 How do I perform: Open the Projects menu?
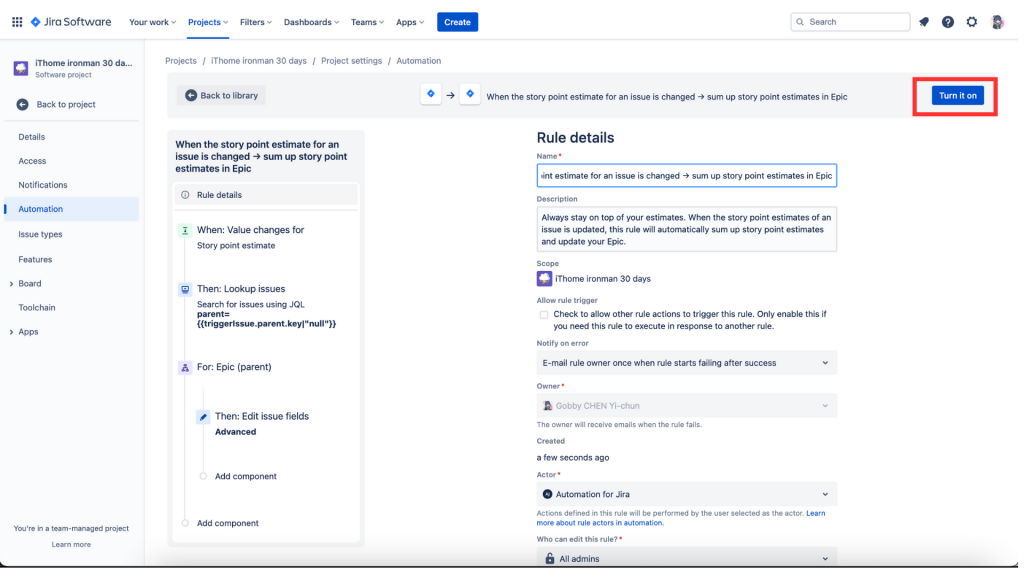208,22
